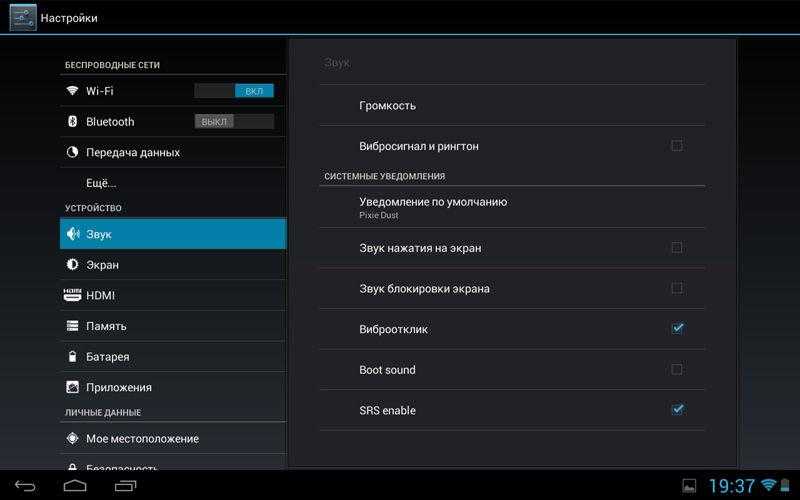Select Экран in settings list

pyautogui.click(x=173, y=264)
